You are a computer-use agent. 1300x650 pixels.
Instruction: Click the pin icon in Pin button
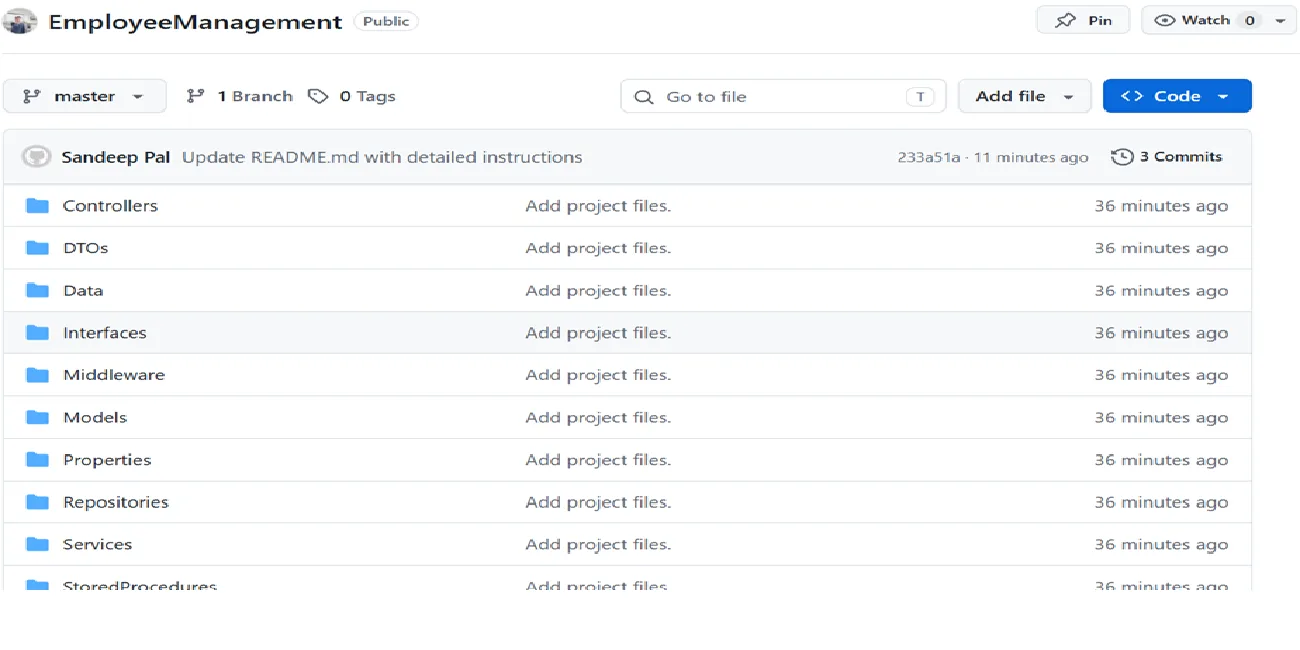1065,20
